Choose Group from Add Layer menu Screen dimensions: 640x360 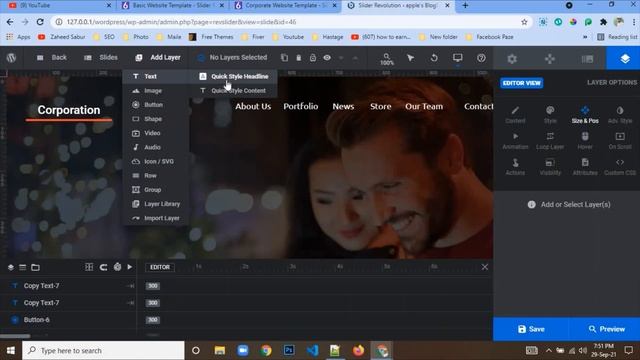pos(156,190)
